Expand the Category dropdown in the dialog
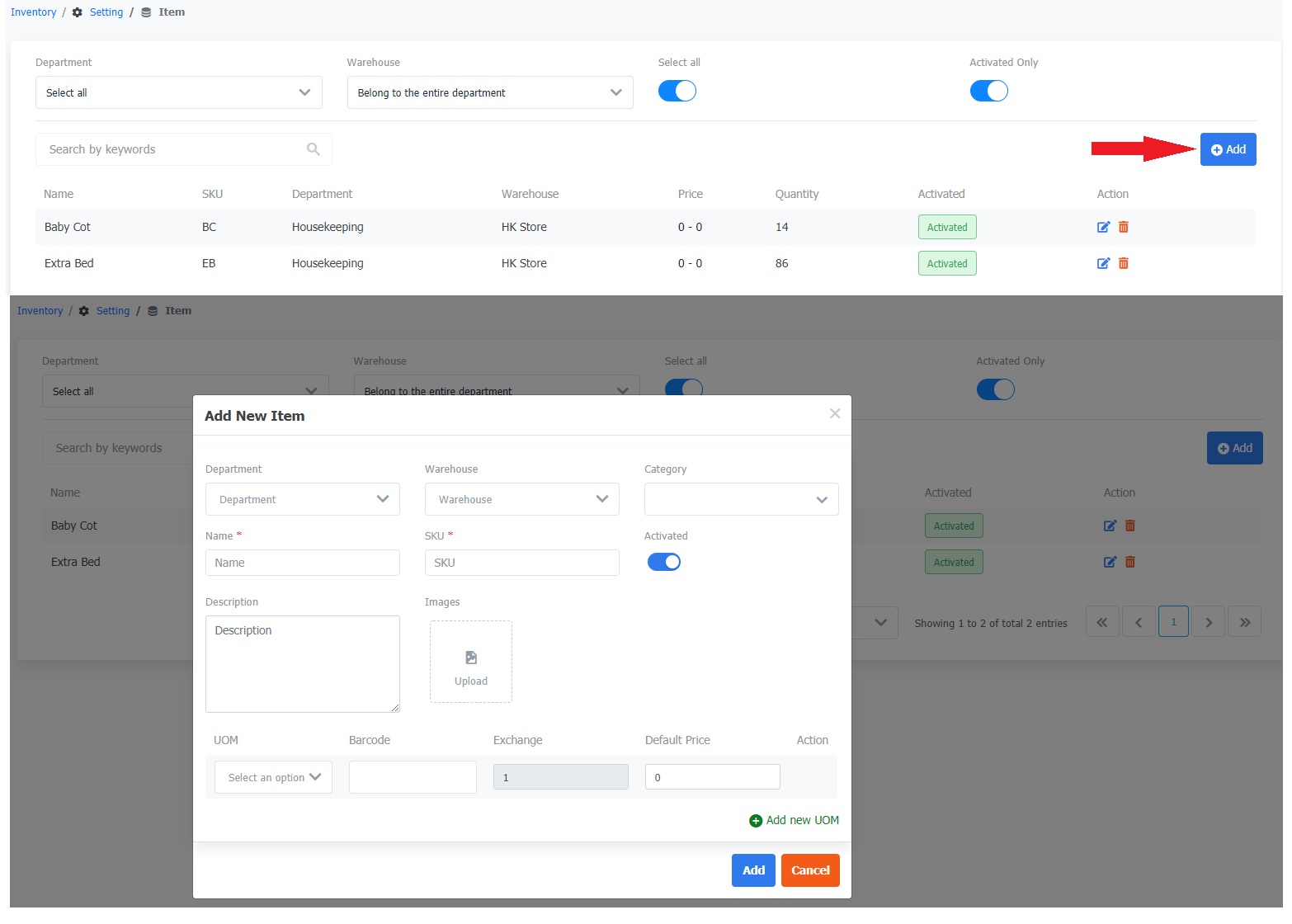This screenshot has width=1292, height=924. click(x=741, y=499)
